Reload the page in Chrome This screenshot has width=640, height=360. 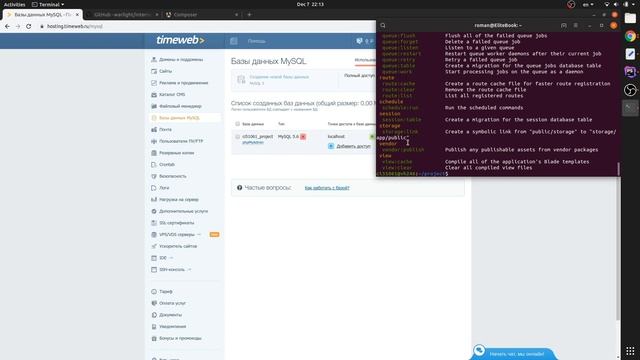click(29, 26)
